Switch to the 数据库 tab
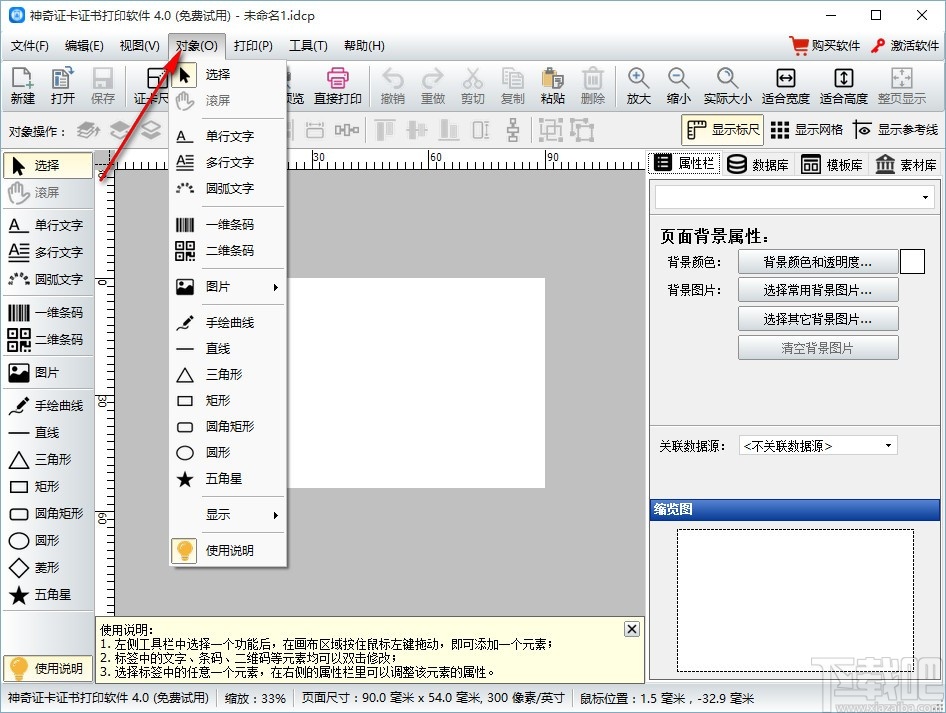Image resolution: width=946 pixels, height=713 pixels. (758, 165)
